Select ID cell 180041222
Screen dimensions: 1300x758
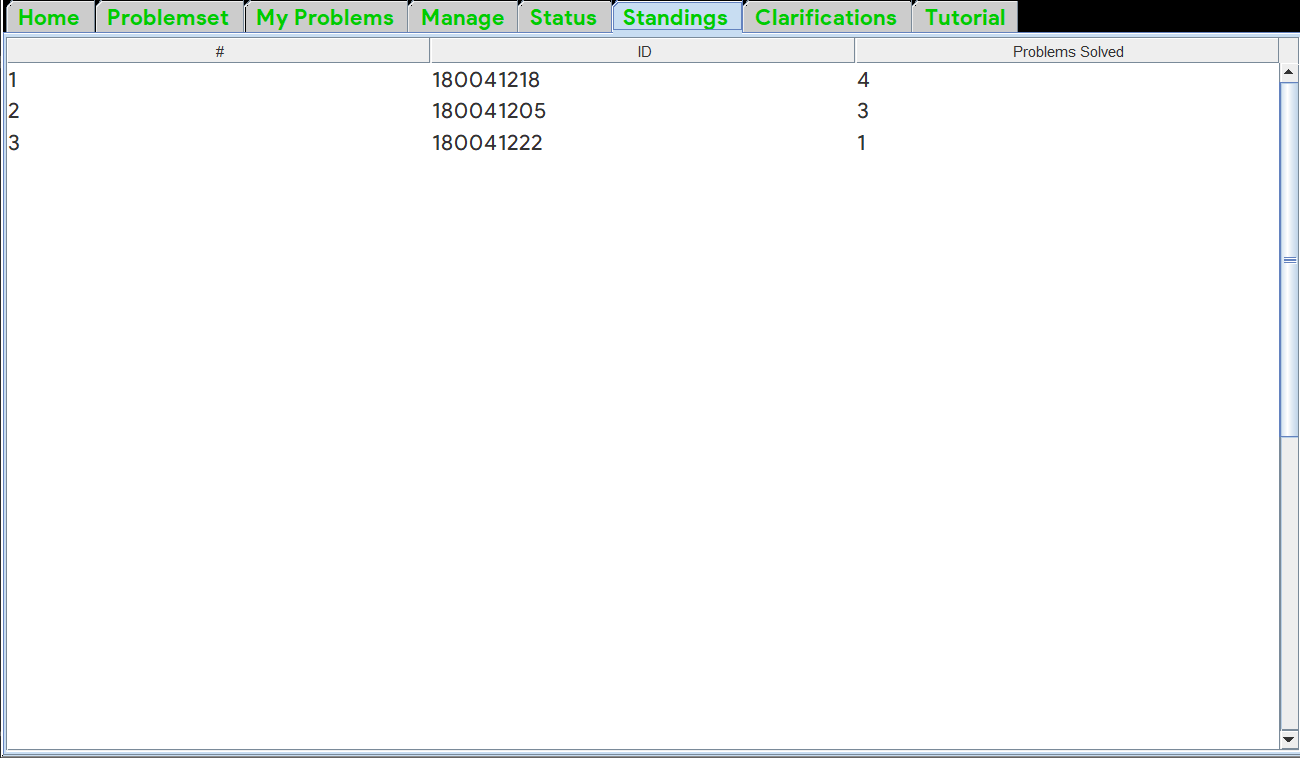(643, 142)
